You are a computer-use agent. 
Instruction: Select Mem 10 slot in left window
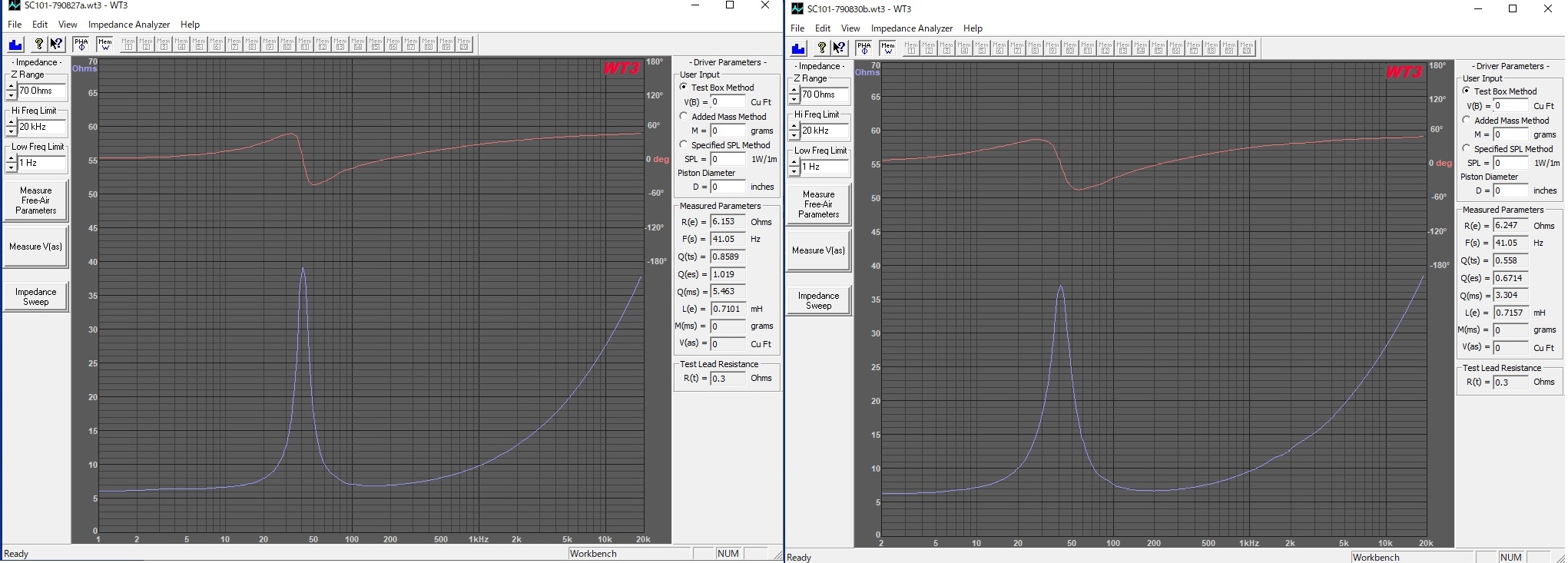coord(287,45)
